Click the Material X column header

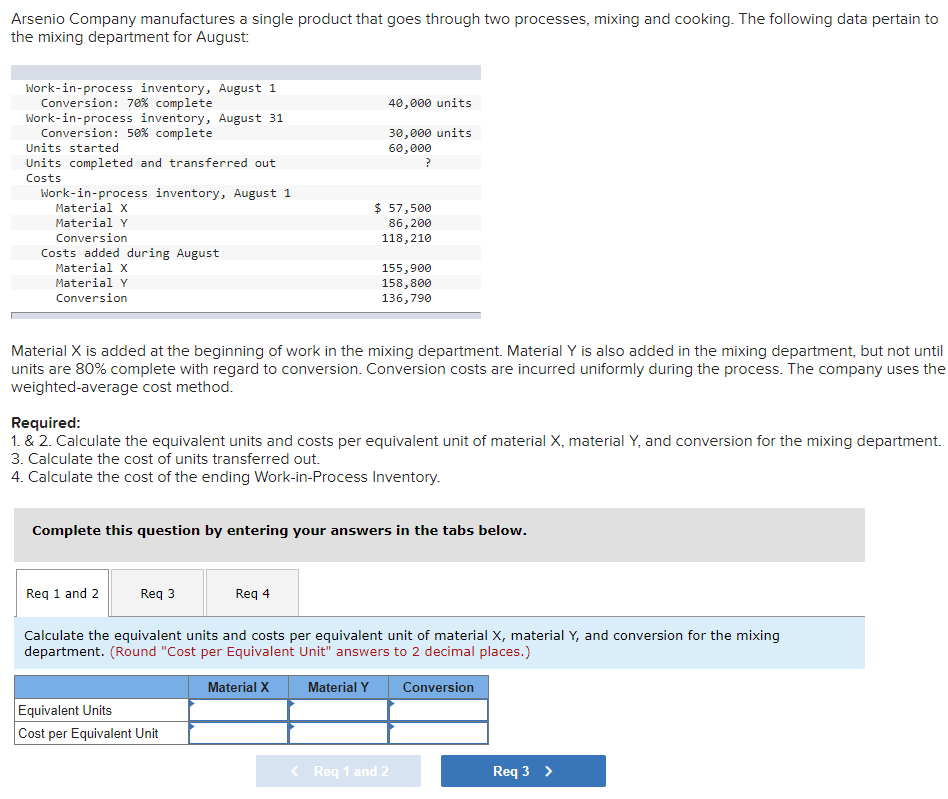238,687
